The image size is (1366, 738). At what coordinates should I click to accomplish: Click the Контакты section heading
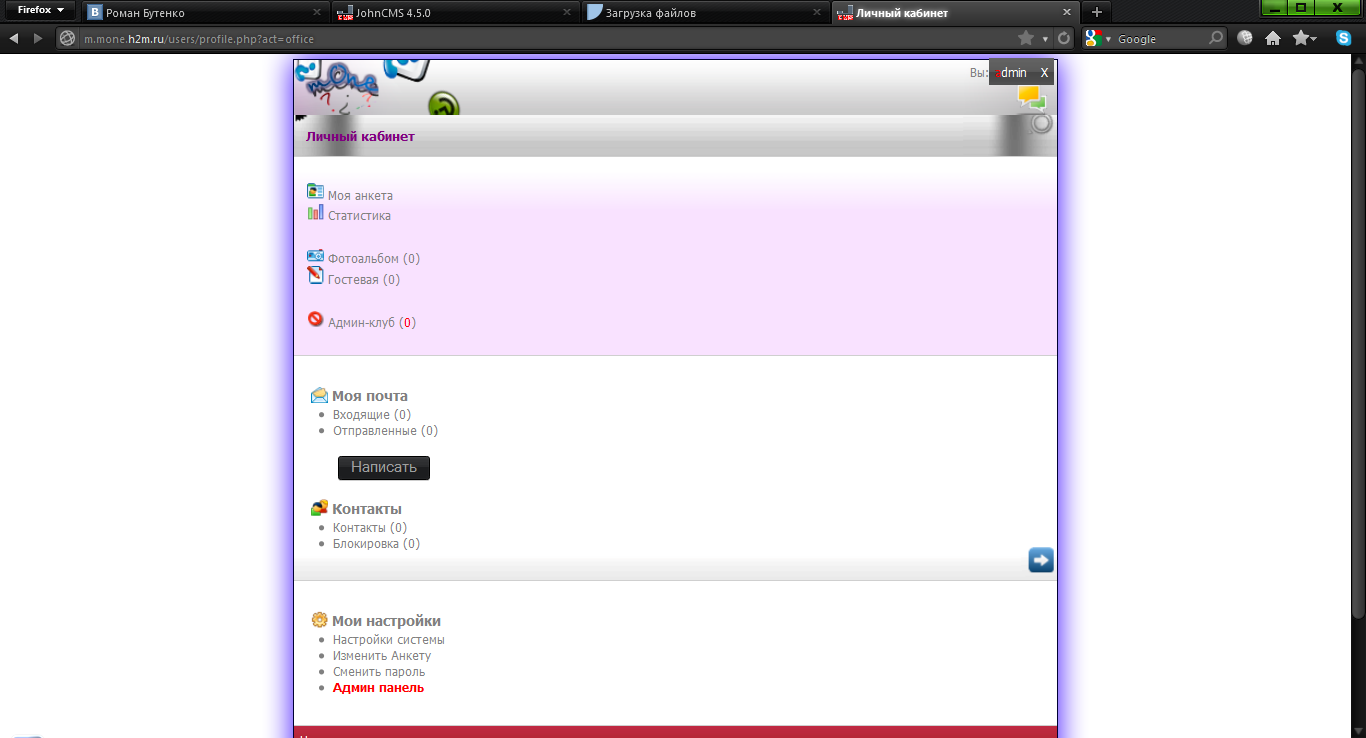coord(367,509)
